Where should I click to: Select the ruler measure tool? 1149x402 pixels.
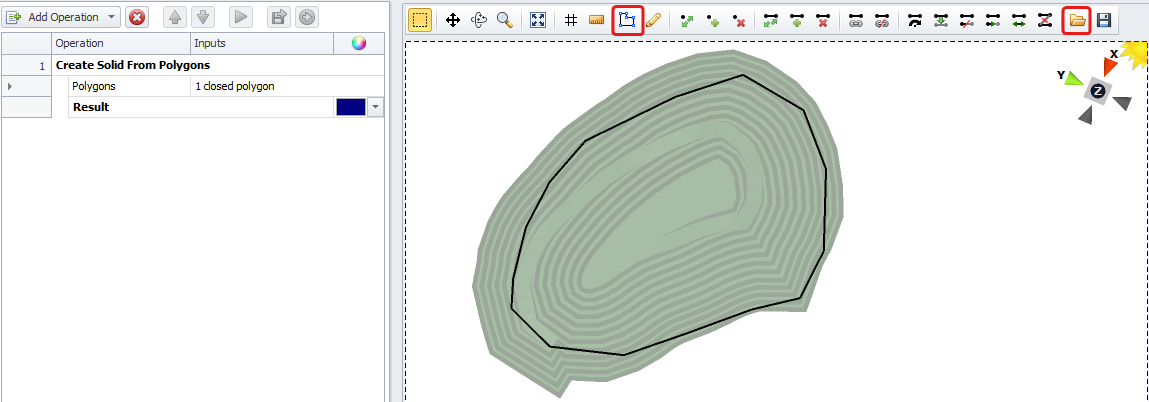pos(597,20)
